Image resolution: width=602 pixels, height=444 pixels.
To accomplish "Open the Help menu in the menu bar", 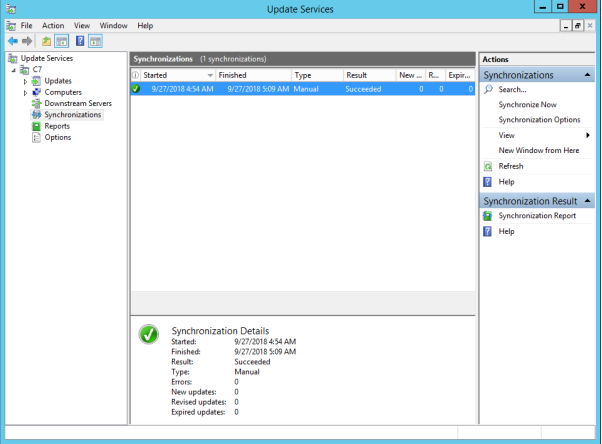I will [145, 26].
